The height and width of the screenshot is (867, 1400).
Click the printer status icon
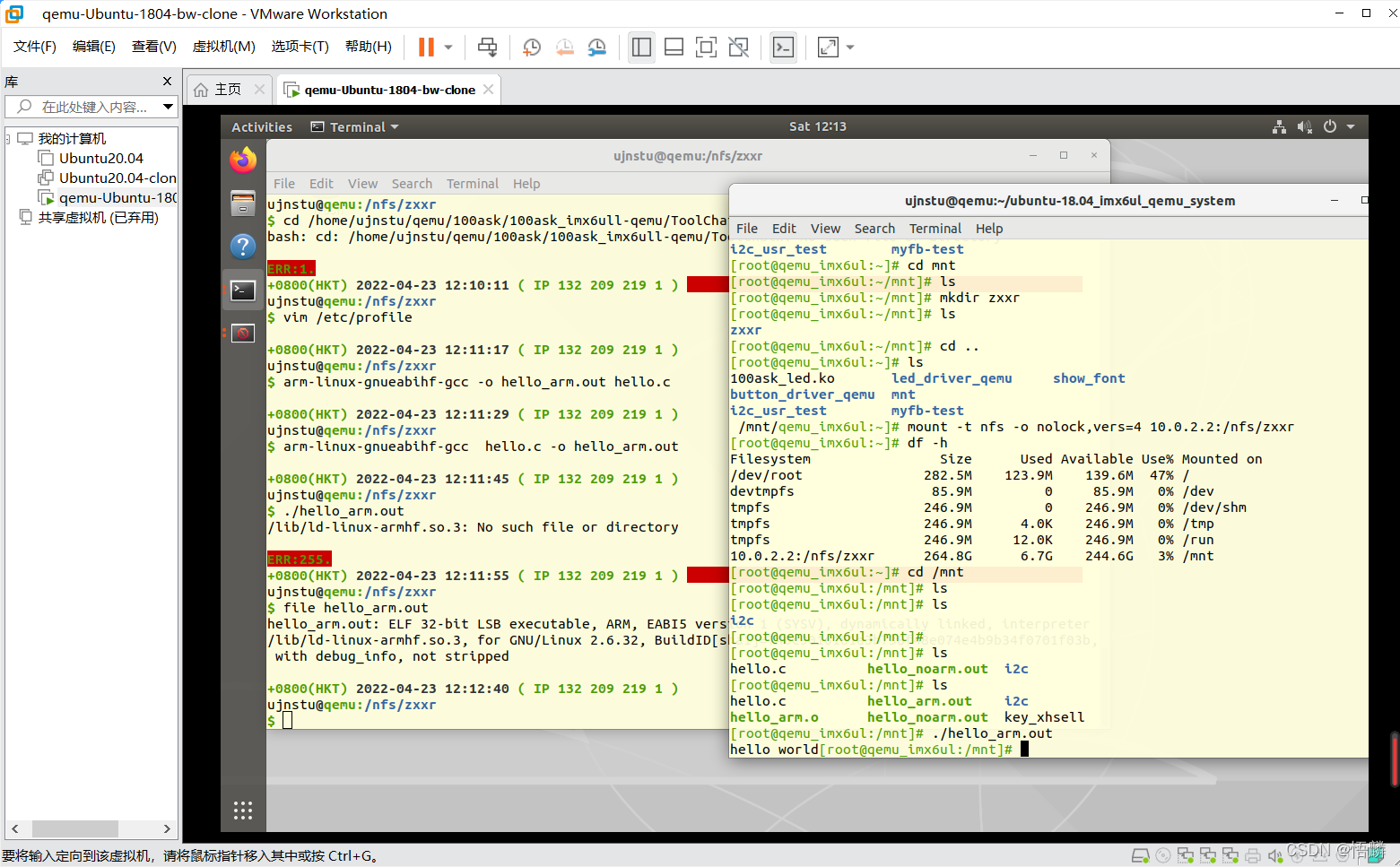tap(1253, 855)
